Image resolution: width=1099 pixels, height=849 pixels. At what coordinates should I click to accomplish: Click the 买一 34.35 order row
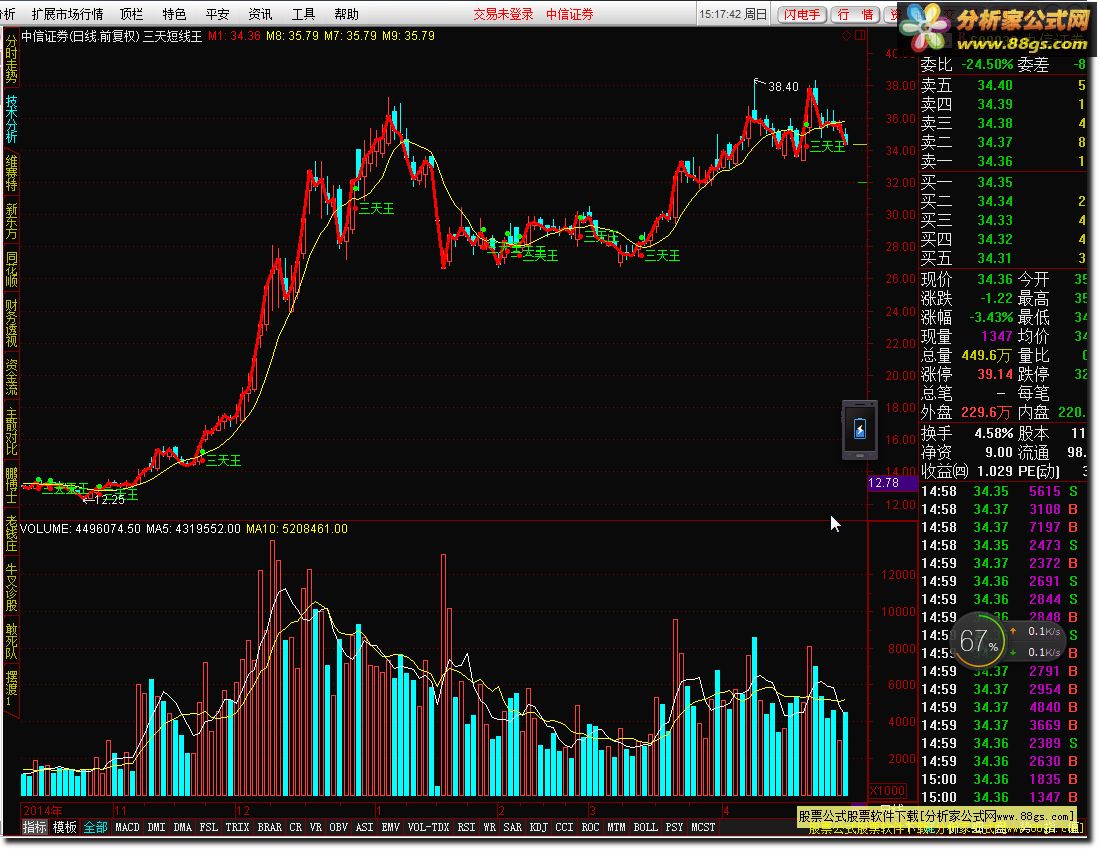[x=1004, y=182]
